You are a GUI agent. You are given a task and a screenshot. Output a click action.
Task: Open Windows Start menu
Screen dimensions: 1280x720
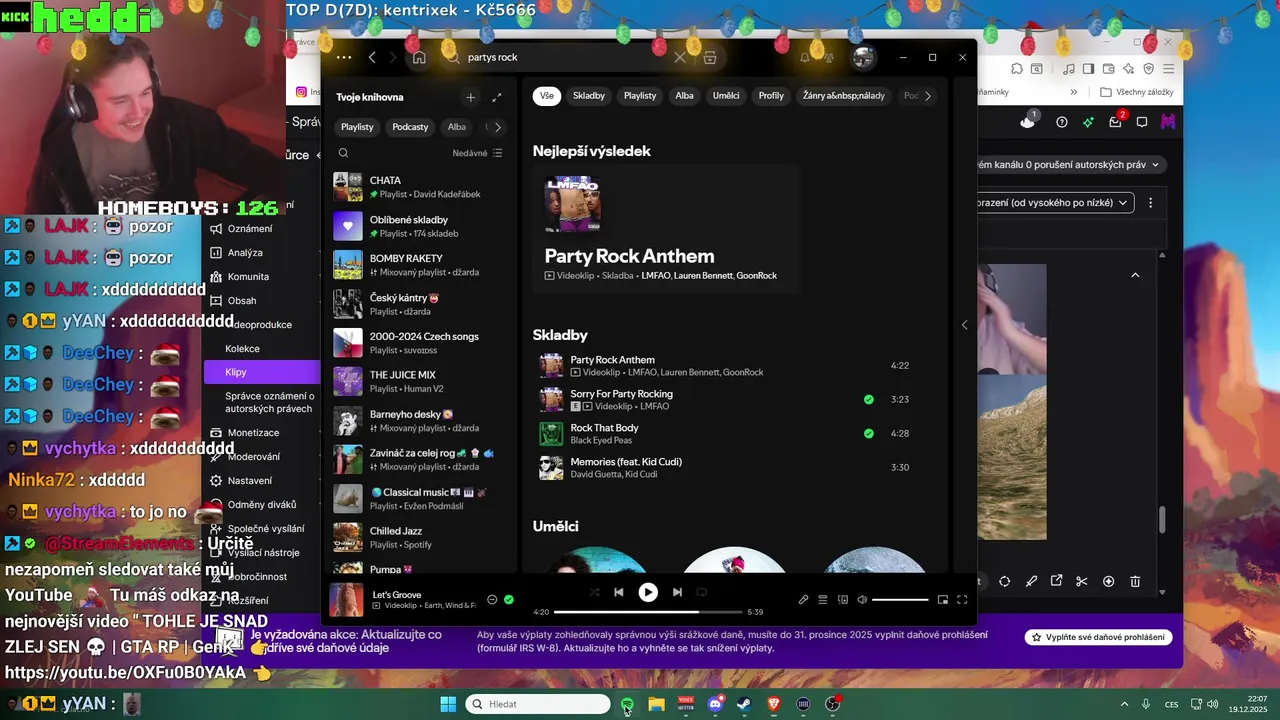pos(448,704)
